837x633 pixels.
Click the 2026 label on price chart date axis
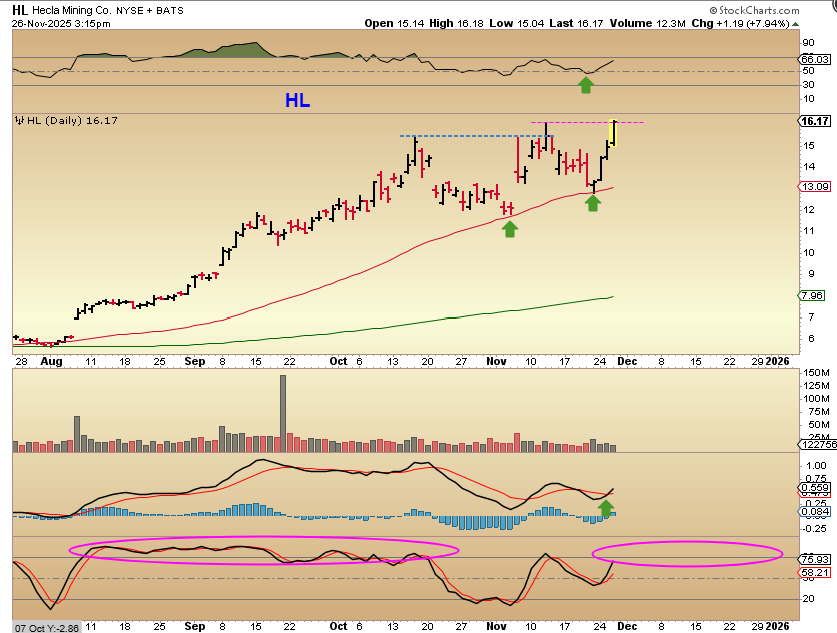(x=777, y=361)
